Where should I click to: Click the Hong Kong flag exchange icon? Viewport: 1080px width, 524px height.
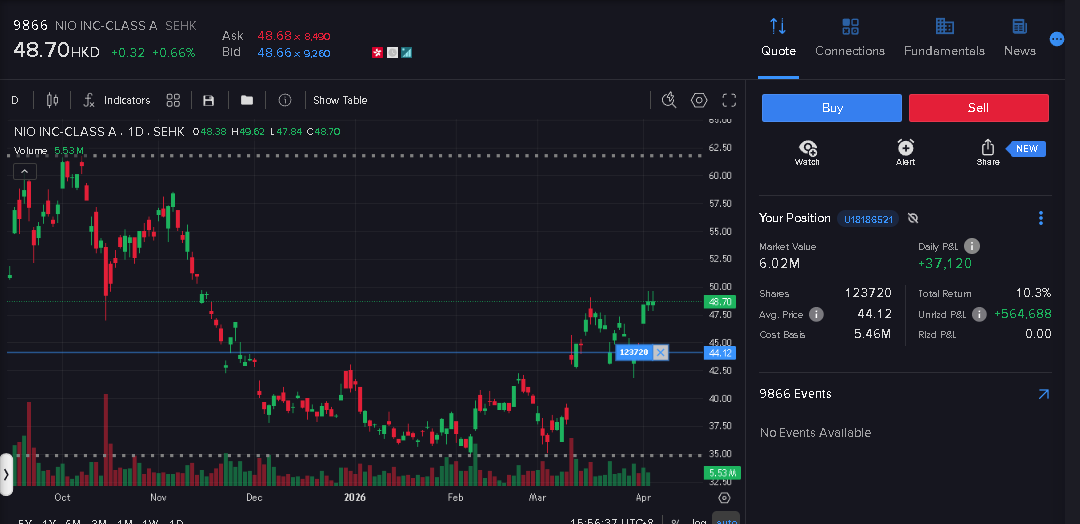[377, 52]
